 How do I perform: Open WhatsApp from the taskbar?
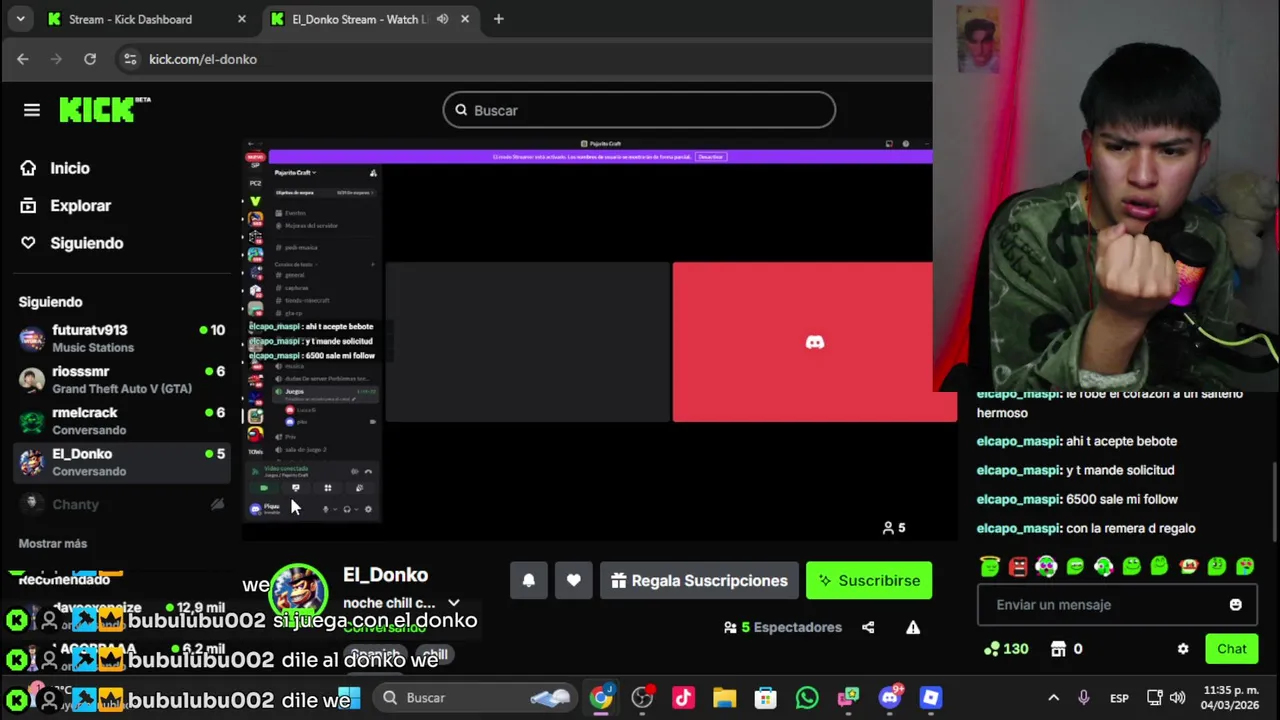[x=807, y=698]
